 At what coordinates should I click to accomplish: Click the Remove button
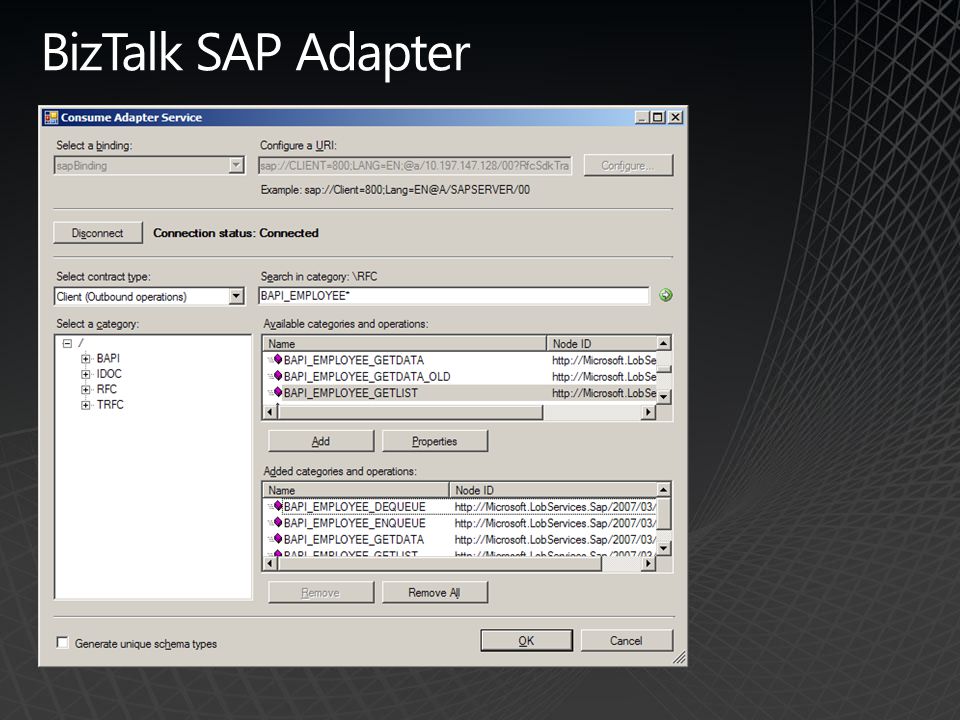tap(321, 592)
